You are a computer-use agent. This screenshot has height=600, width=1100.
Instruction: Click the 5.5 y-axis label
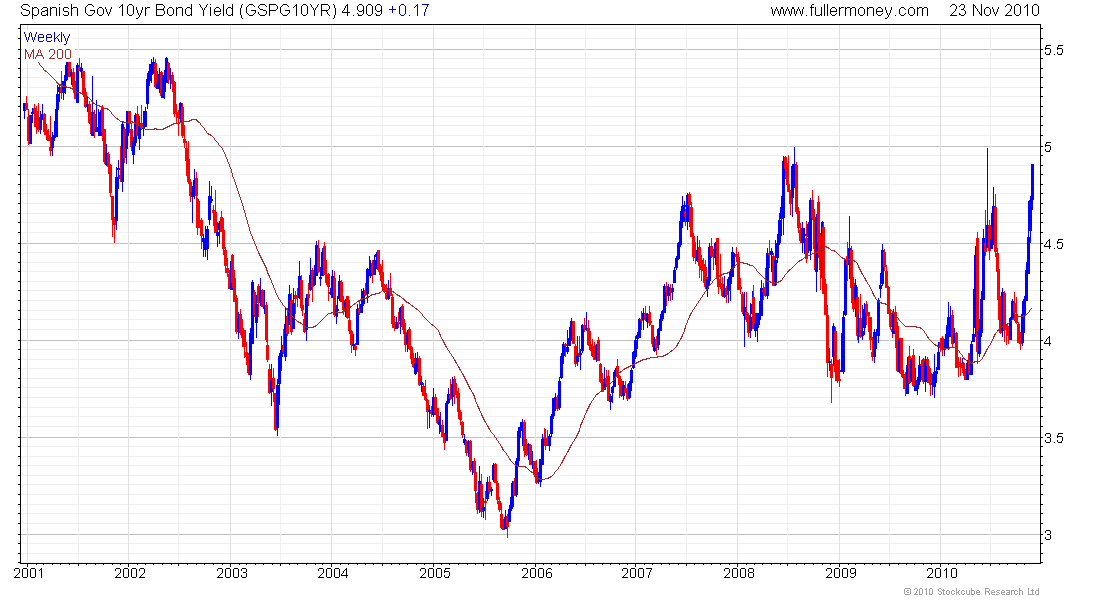point(1054,51)
